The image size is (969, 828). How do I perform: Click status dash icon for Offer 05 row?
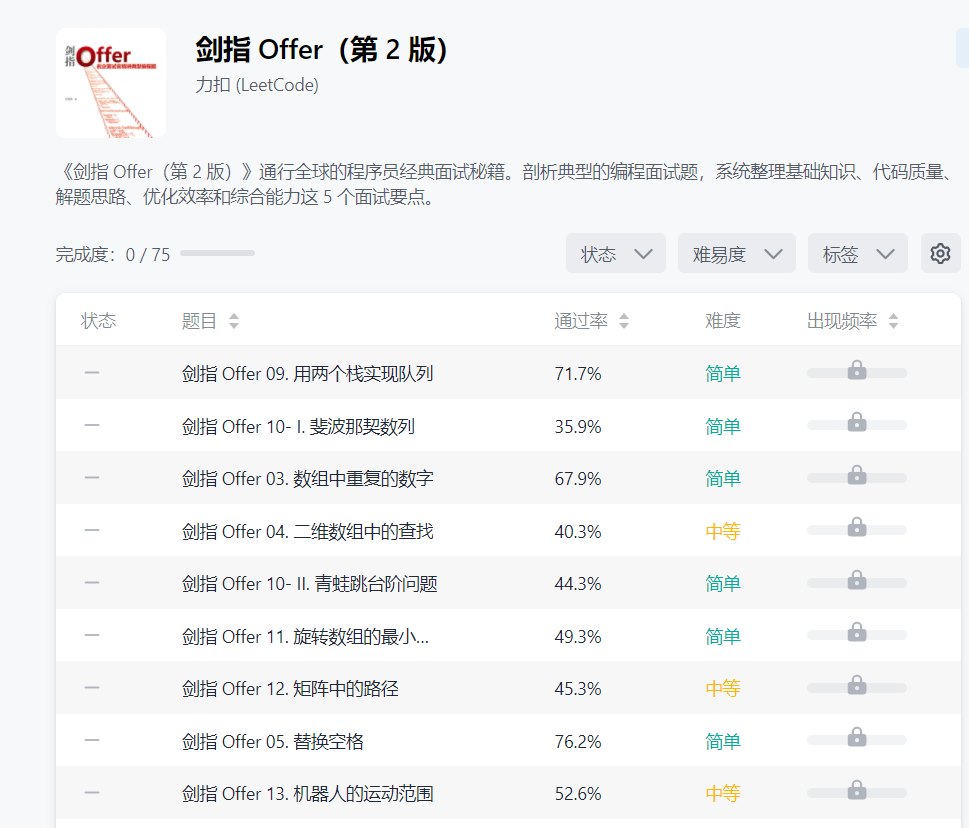92,740
